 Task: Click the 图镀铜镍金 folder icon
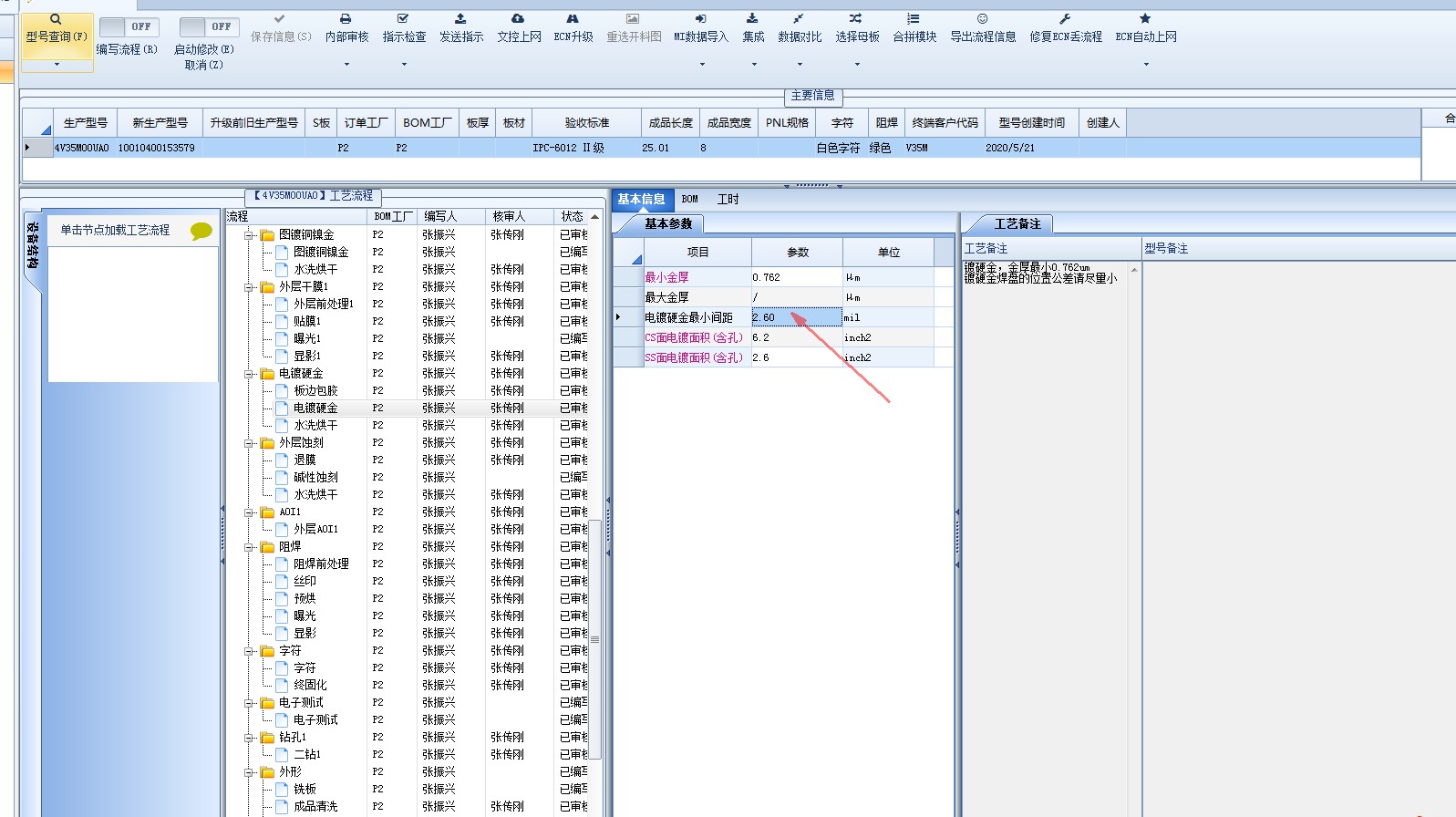pyautogui.click(x=267, y=235)
